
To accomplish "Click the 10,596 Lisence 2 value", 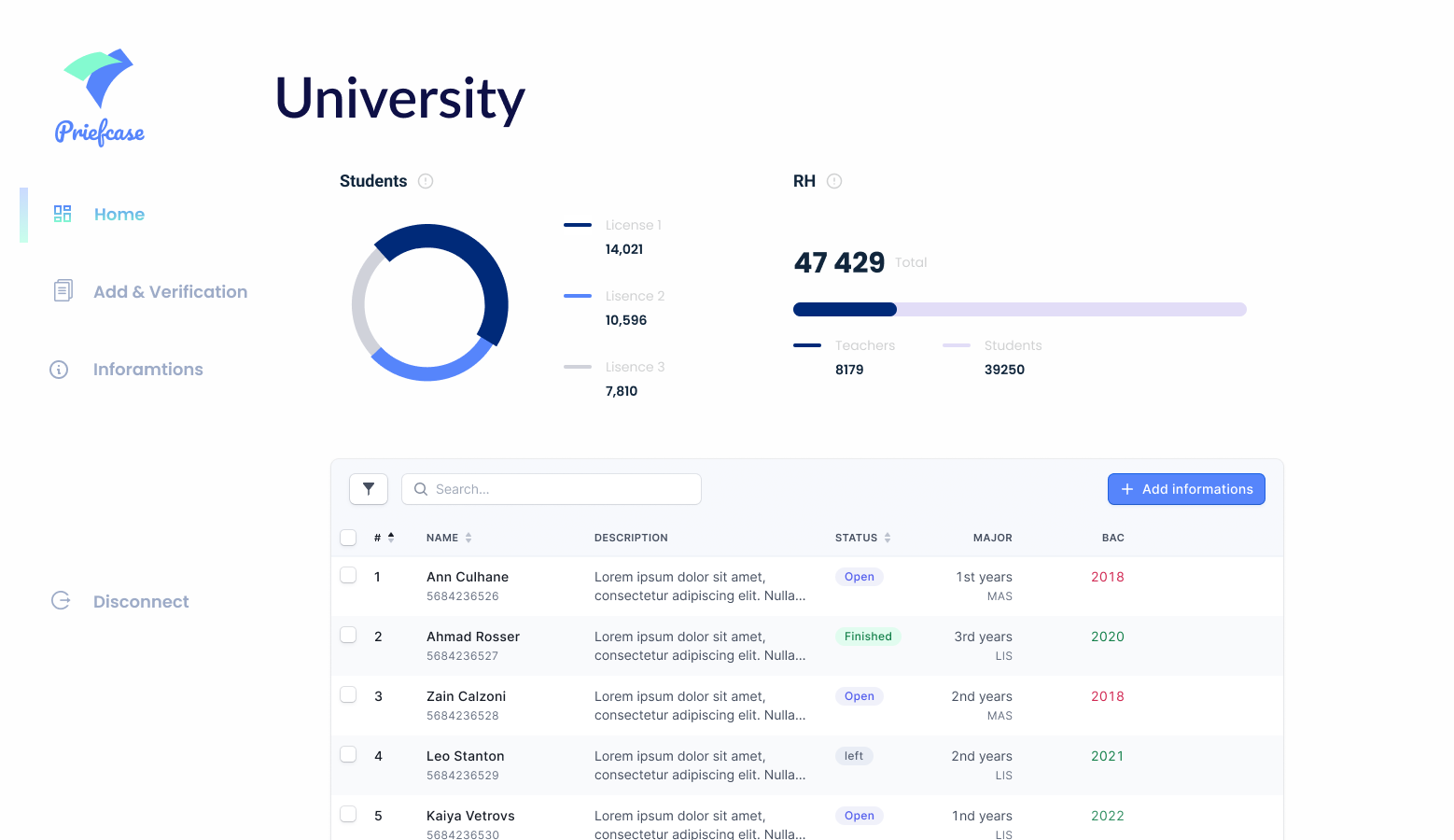I will (x=626, y=320).
